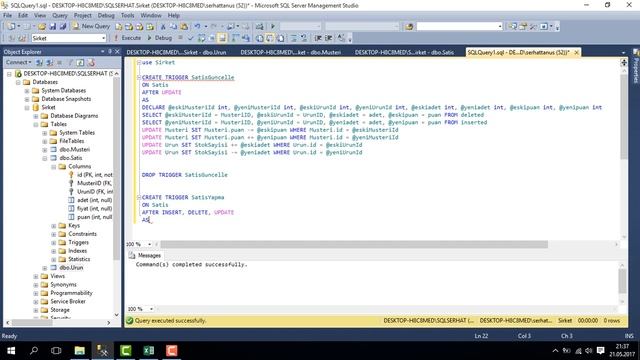Collapse the dbo.Satis table node
640x360 pixels.
point(45,158)
